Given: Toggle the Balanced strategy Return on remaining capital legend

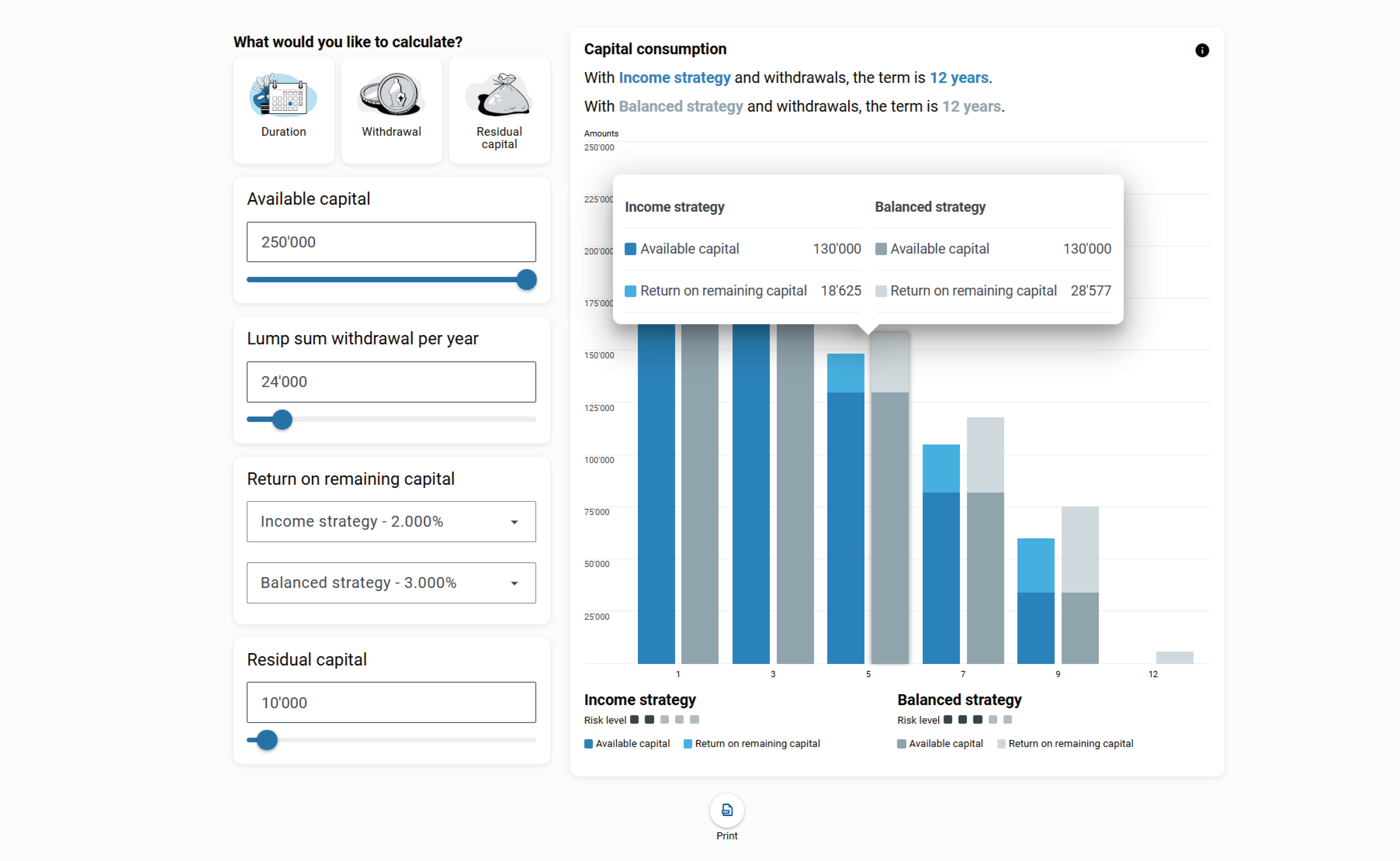Looking at the screenshot, I should tap(1070, 744).
